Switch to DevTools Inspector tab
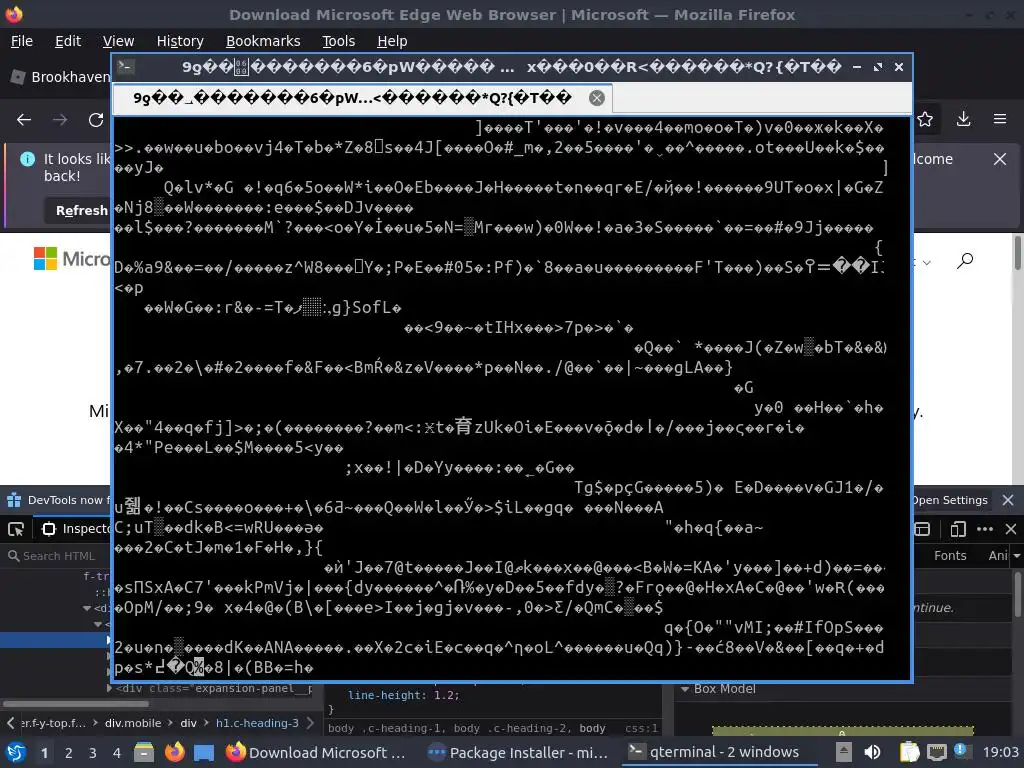 point(75,528)
